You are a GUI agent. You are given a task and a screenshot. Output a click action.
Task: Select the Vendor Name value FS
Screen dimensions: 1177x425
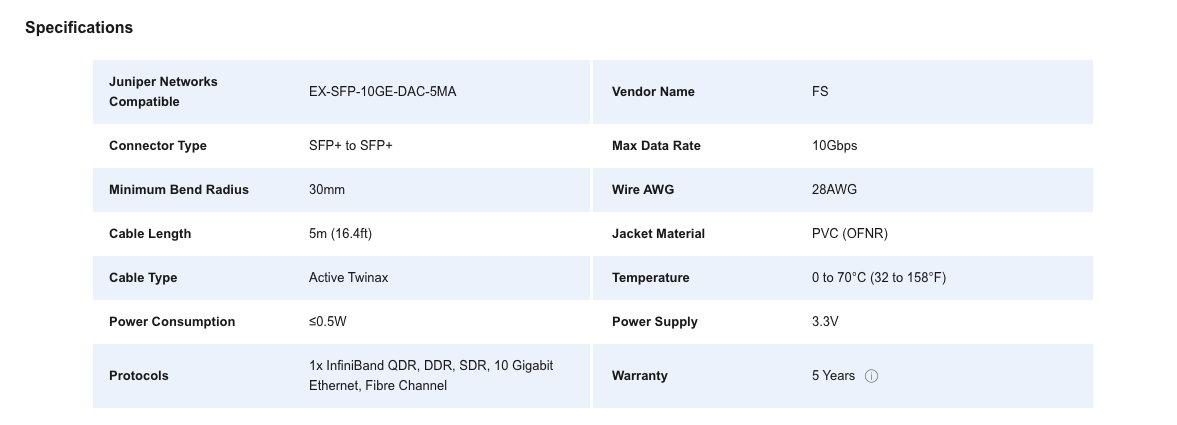click(820, 92)
